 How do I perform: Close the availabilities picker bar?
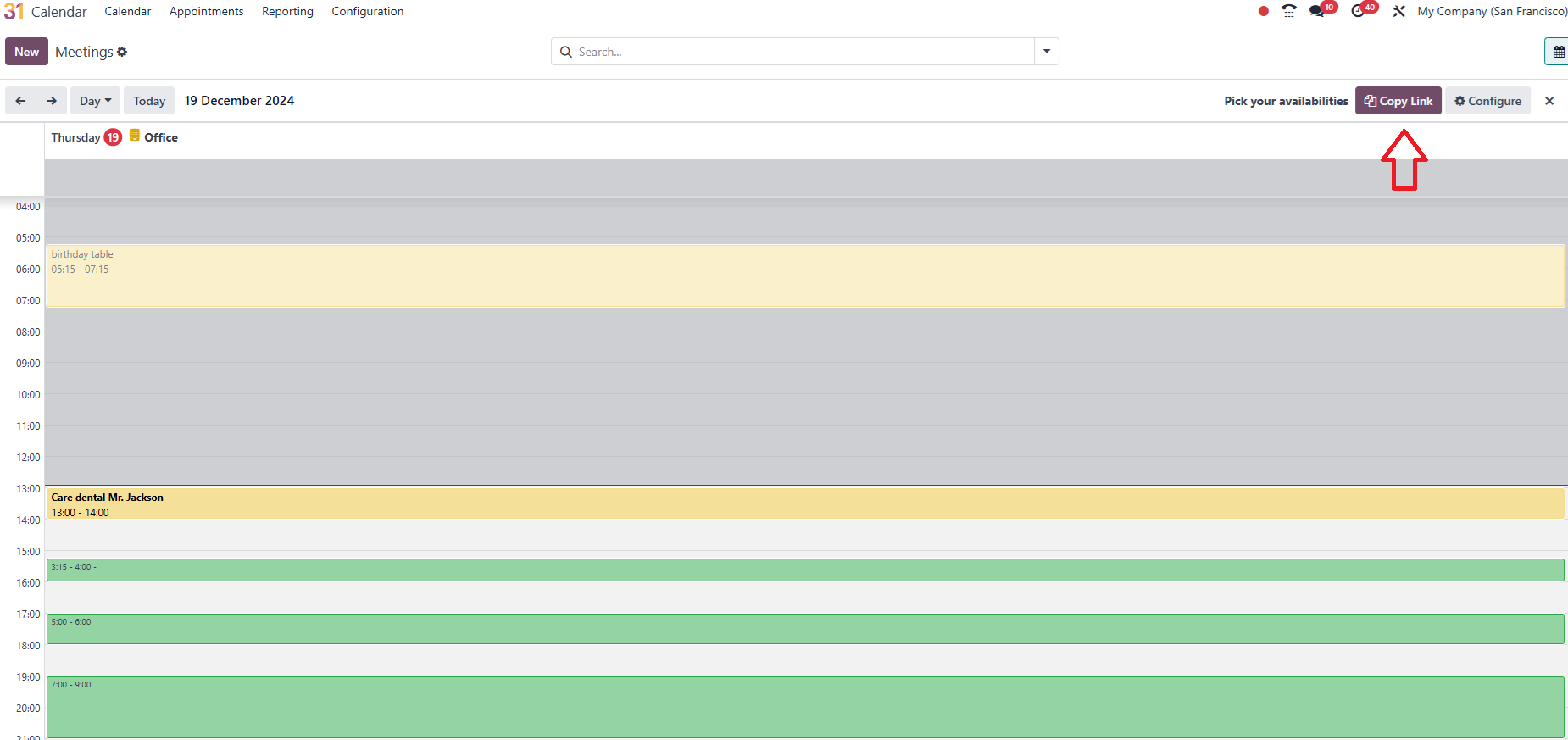1549,101
